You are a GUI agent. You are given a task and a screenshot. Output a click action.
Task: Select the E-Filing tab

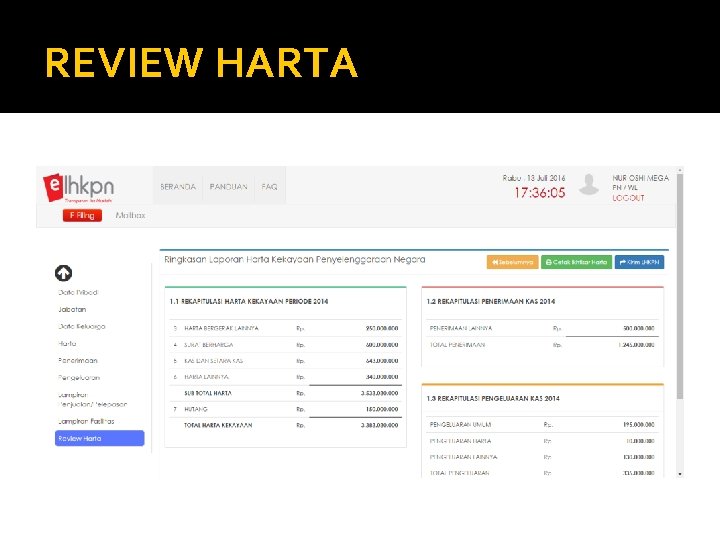tap(82, 215)
